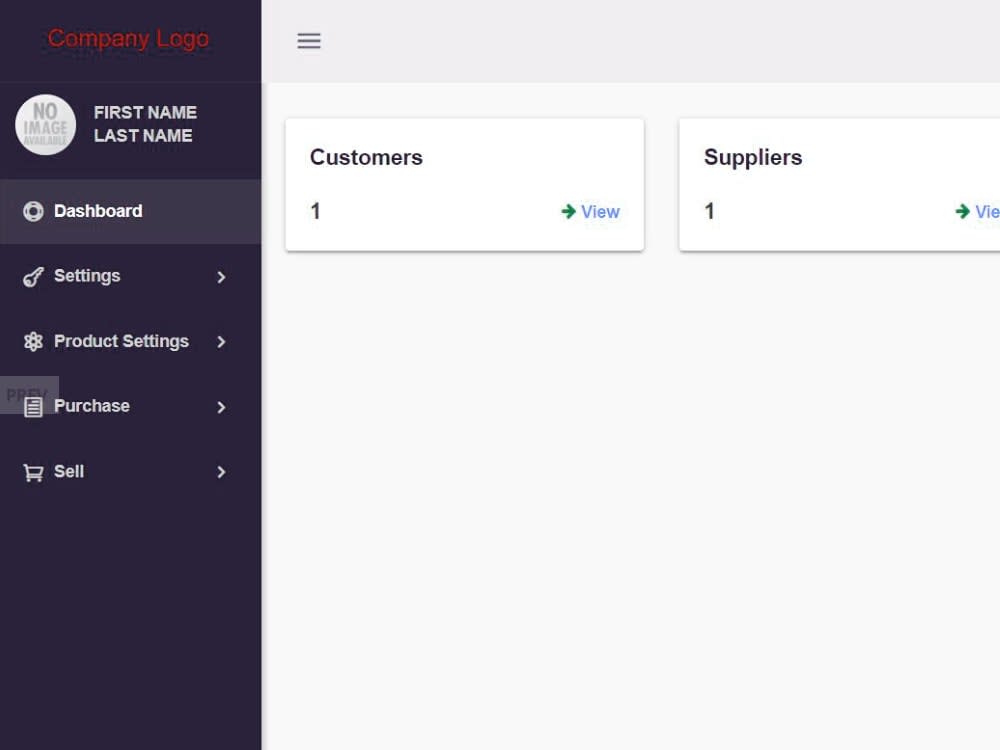Open the Dashboard menu item

[x=98, y=211]
